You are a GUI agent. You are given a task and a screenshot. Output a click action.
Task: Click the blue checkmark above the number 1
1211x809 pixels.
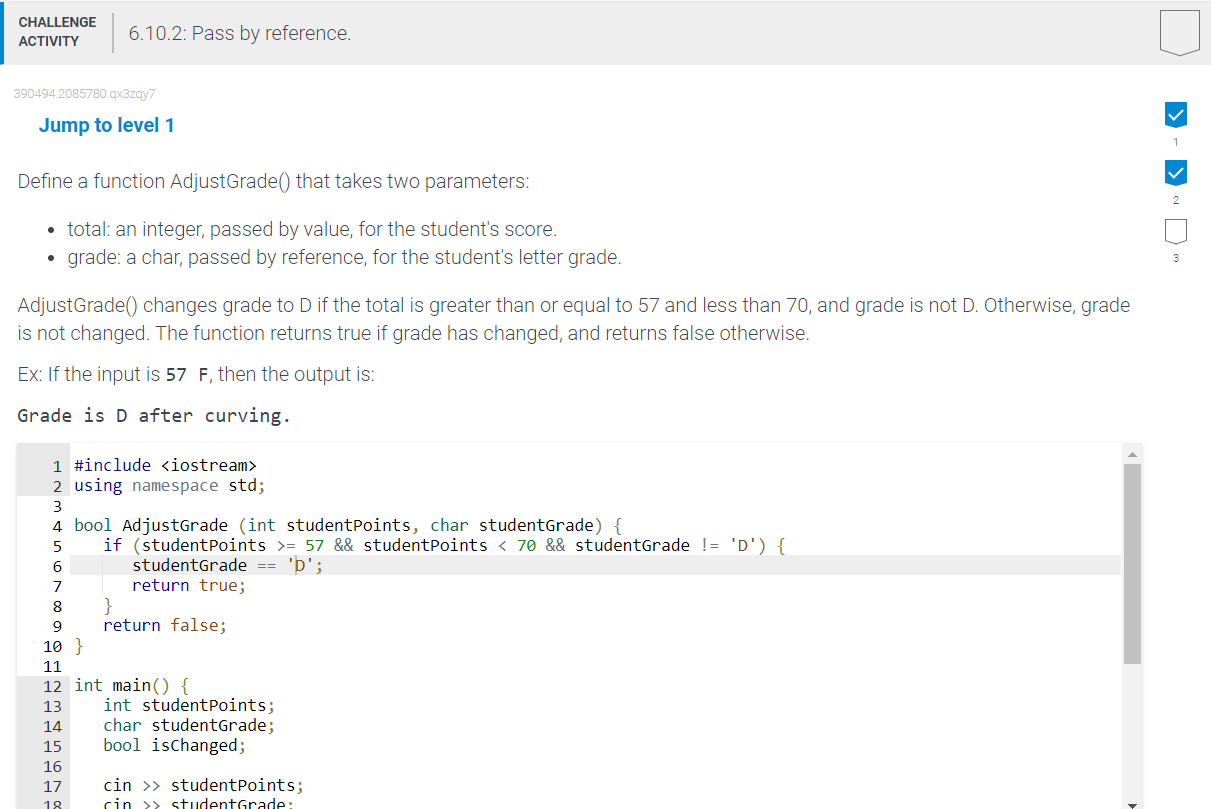1175,114
